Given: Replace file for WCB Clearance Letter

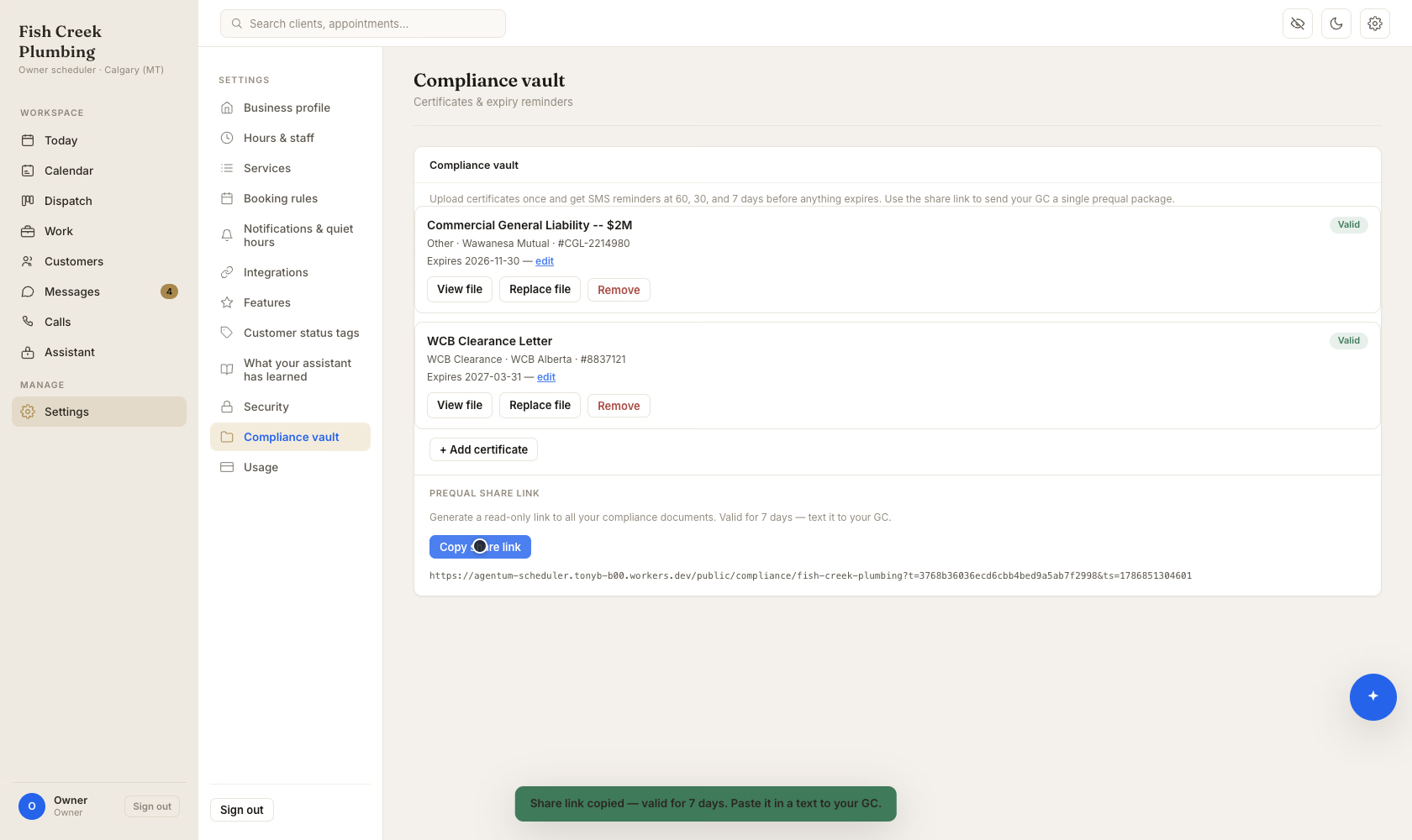Looking at the screenshot, I should [540, 405].
